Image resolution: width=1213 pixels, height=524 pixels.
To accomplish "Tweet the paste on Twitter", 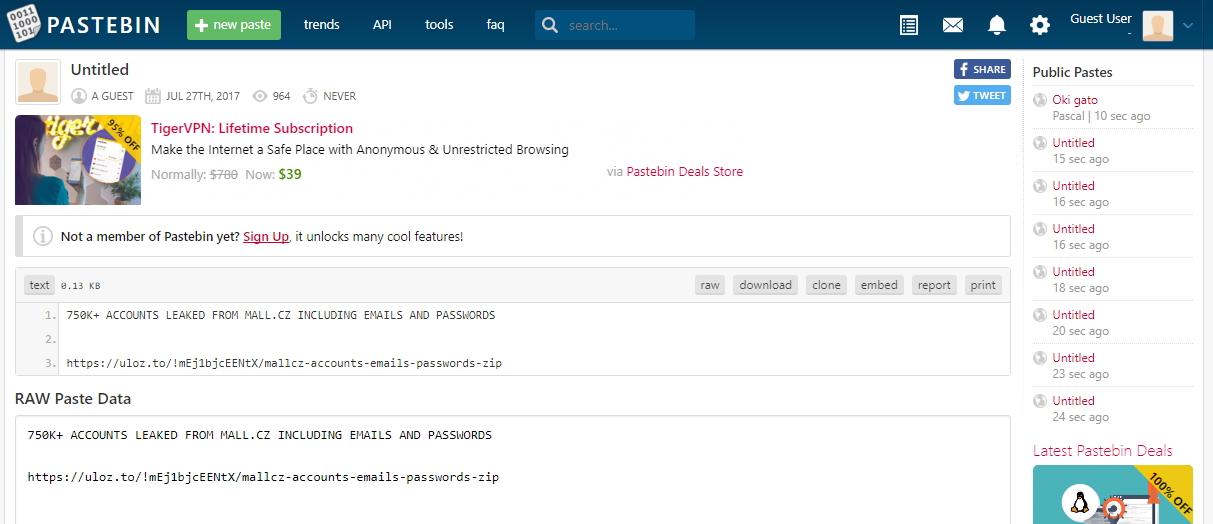I will point(982,95).
